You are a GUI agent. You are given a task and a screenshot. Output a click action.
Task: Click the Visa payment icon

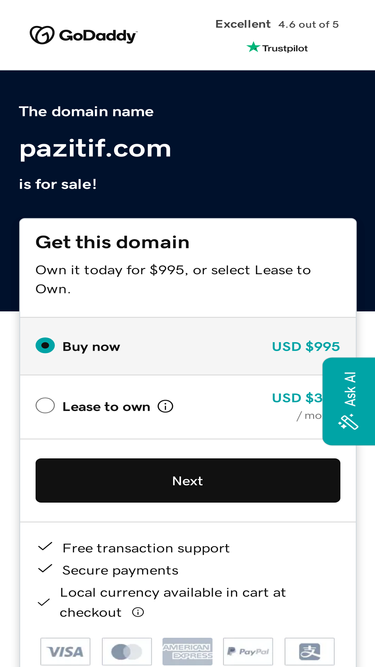(x=65, y=651)
